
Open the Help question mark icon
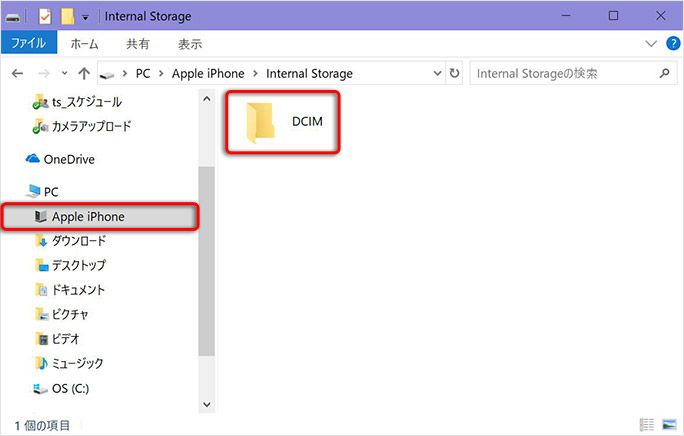coord(673,43)
